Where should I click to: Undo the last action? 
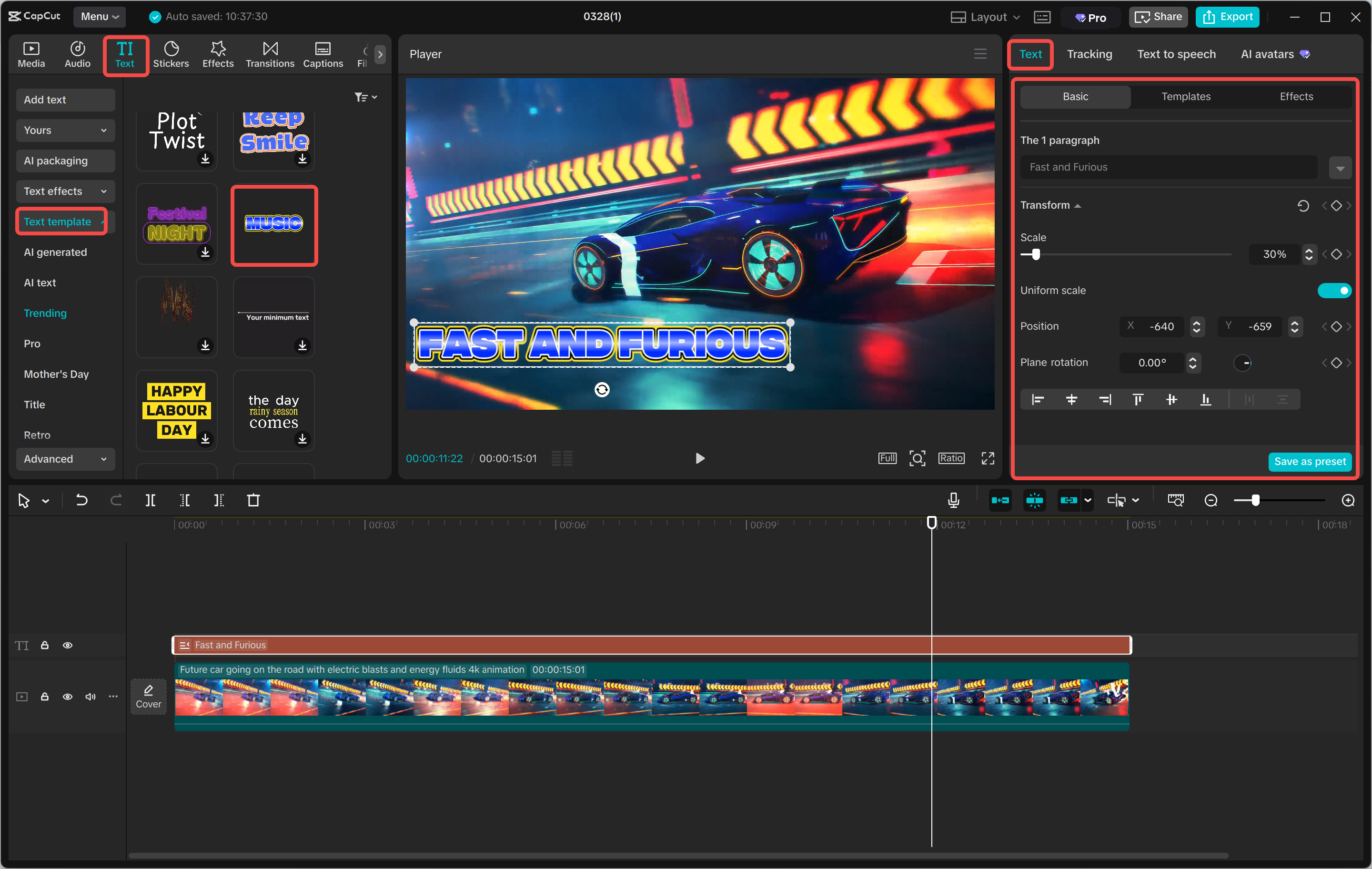coord(81,500)
